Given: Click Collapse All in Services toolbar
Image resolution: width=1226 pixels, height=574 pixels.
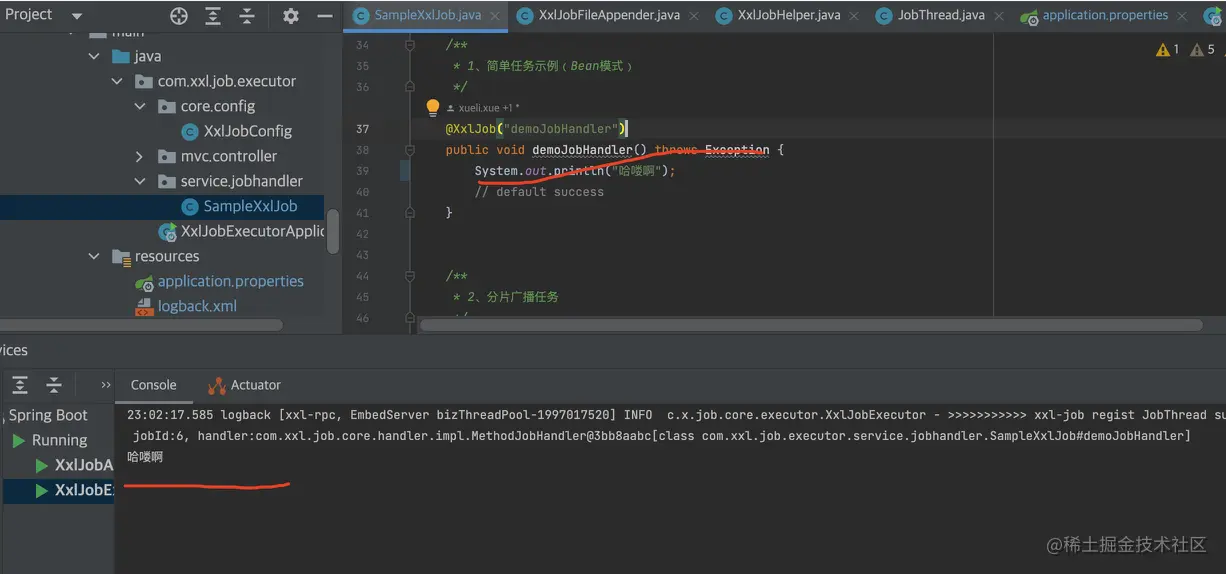Looking at the screenshot, I should pyautogui.click(x=54, y=385).
